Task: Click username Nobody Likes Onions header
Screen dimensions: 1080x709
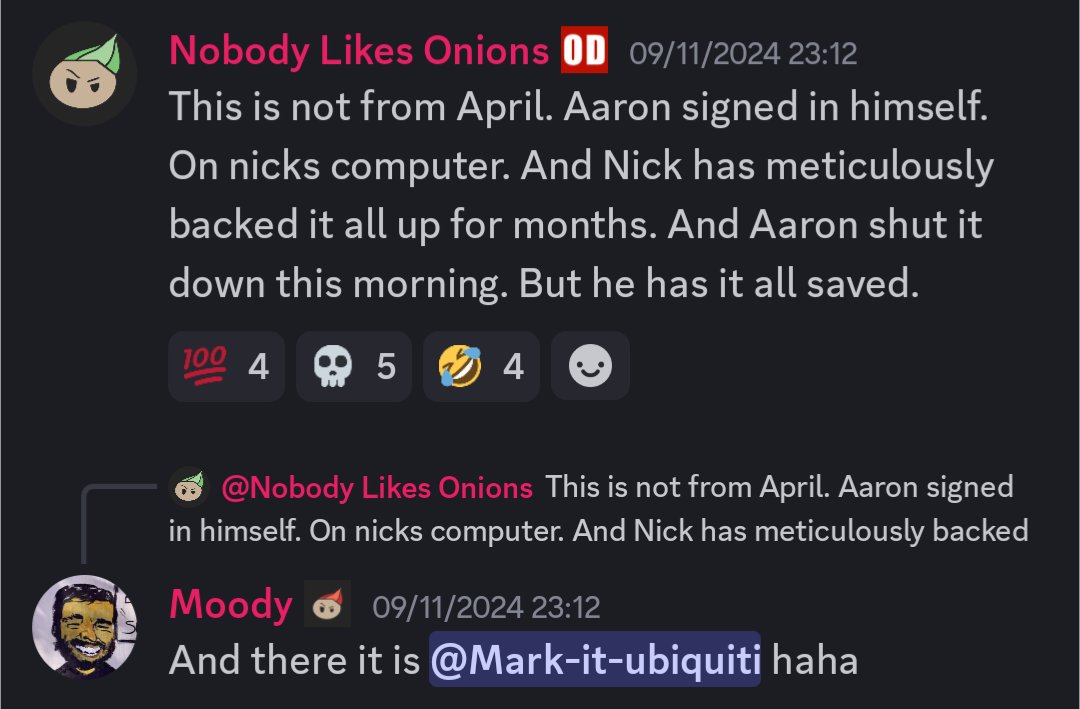Action: pyautogui.click(x=359, y=51)
